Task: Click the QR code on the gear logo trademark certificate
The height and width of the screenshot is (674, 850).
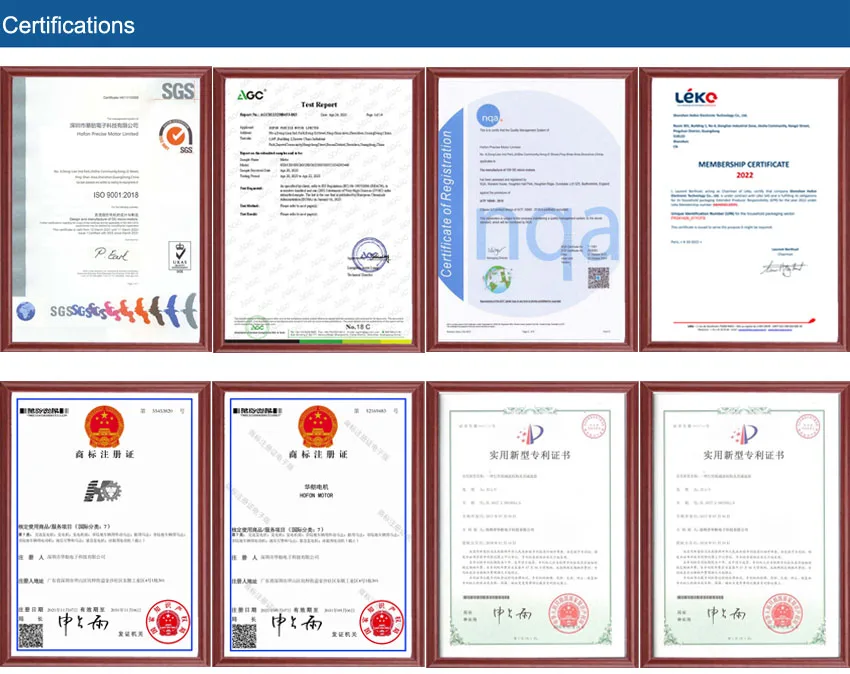Action: tap(31, 636)
